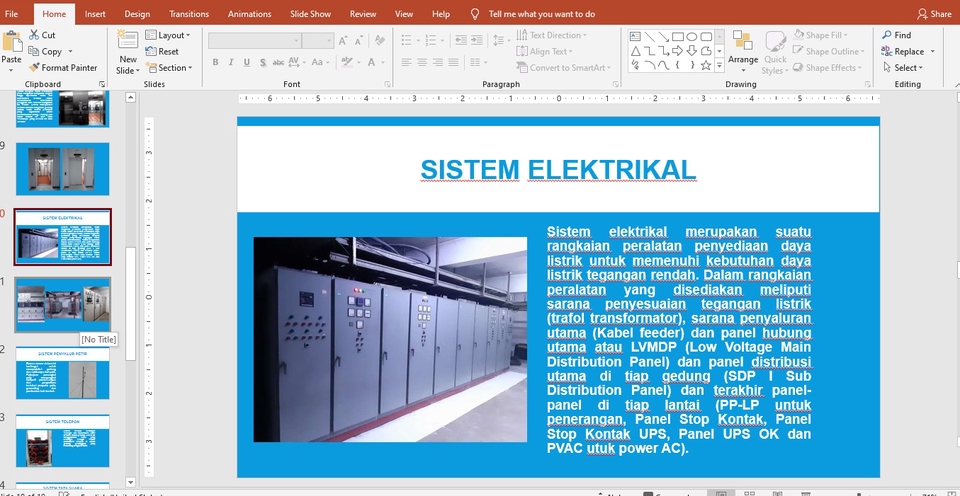Open the File tab
Viewport: 960px width, 496px height.
click(11, 13)
